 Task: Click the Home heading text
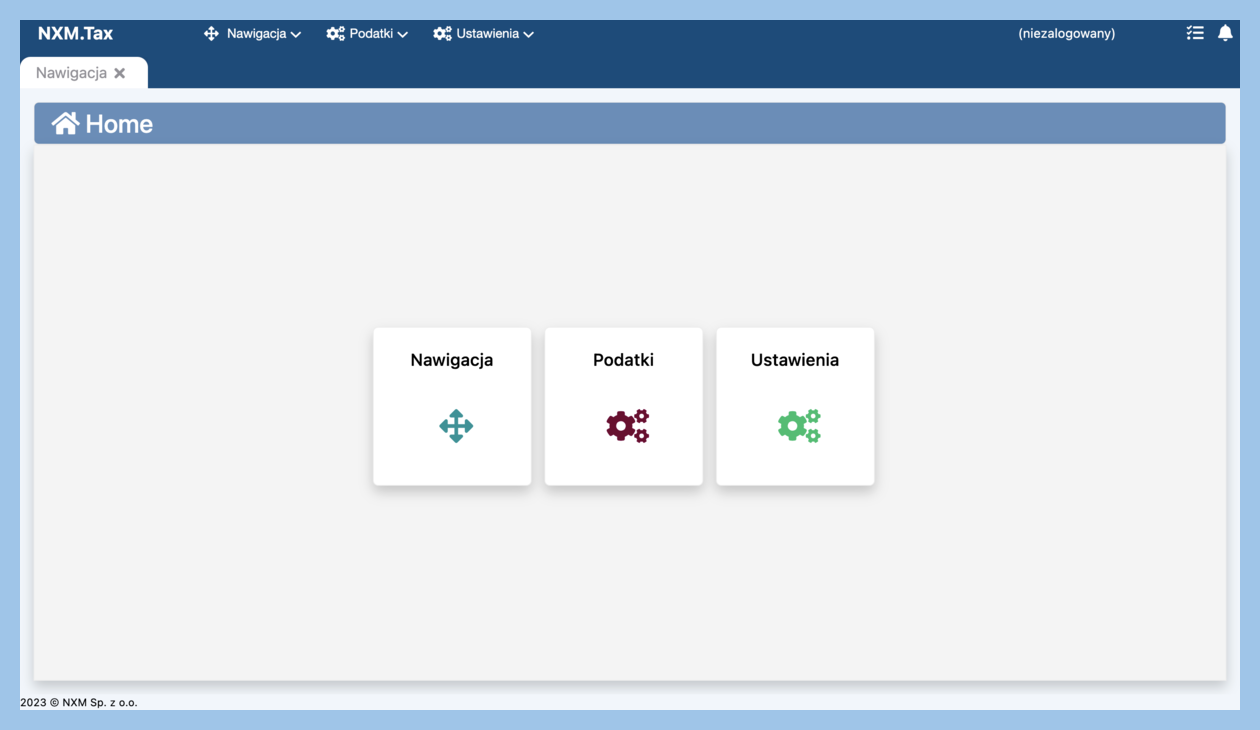pos(119,124)
